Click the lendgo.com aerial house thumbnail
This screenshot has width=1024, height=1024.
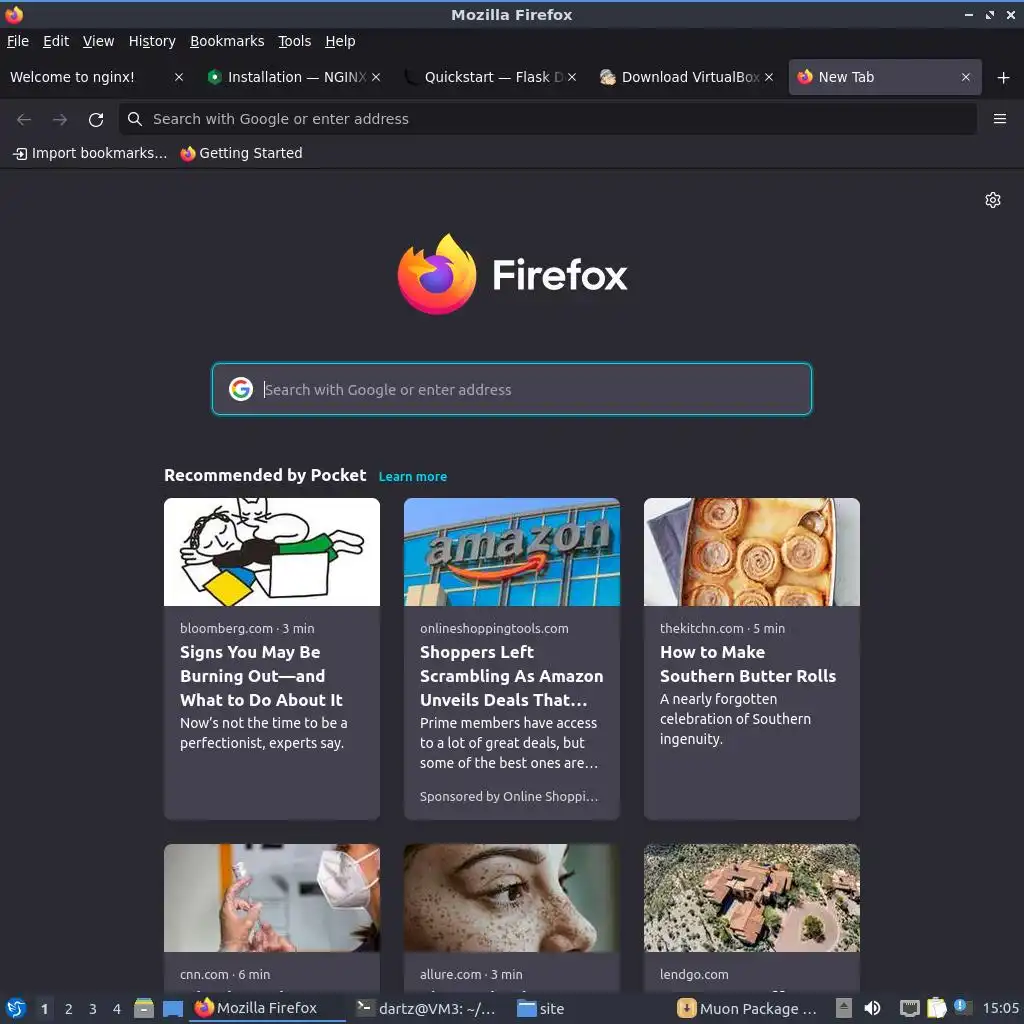tap(752, 897)
